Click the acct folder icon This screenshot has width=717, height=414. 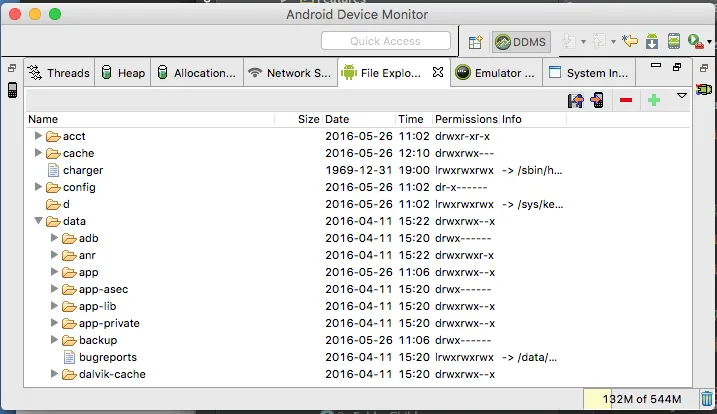(x=54, y=136)
